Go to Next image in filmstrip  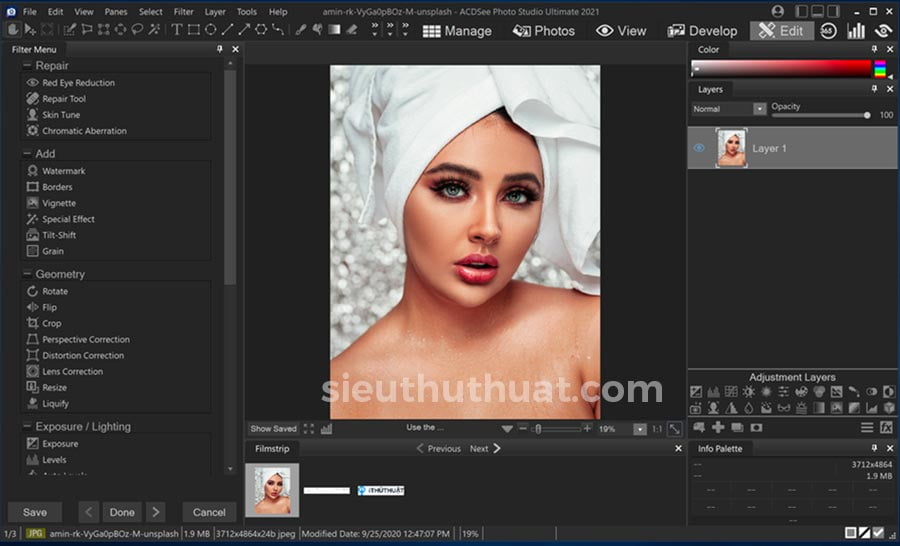click(x=485, y=448)
